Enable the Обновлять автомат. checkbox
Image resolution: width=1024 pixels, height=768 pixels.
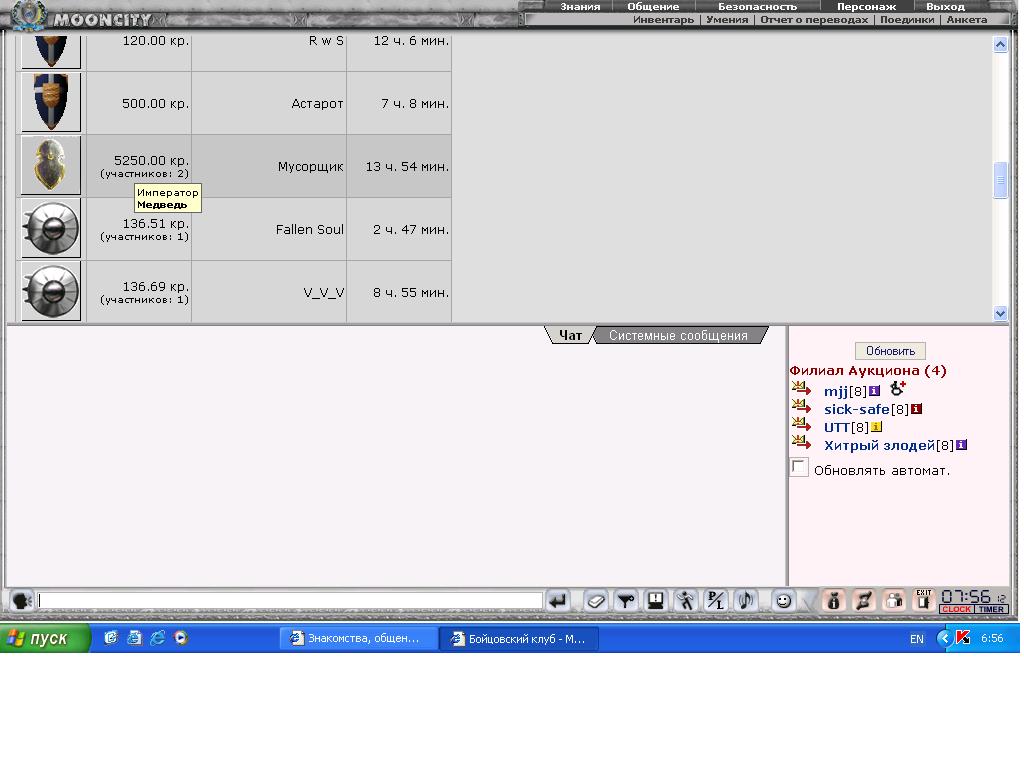tap(799, 468)
